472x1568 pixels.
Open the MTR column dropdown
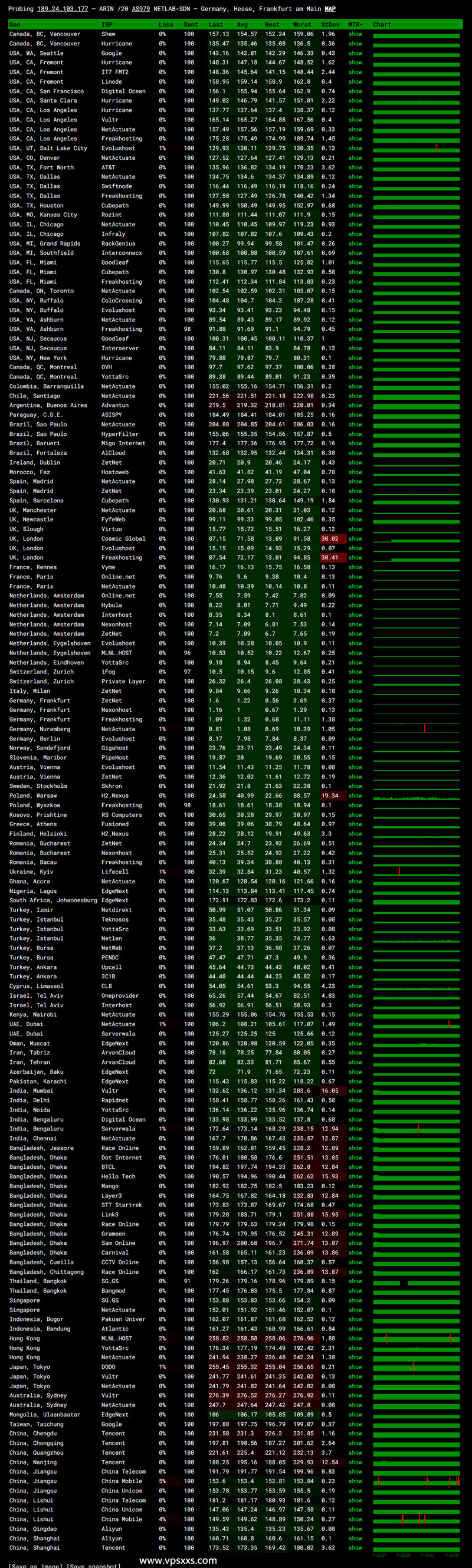click(x=355, y=25)
